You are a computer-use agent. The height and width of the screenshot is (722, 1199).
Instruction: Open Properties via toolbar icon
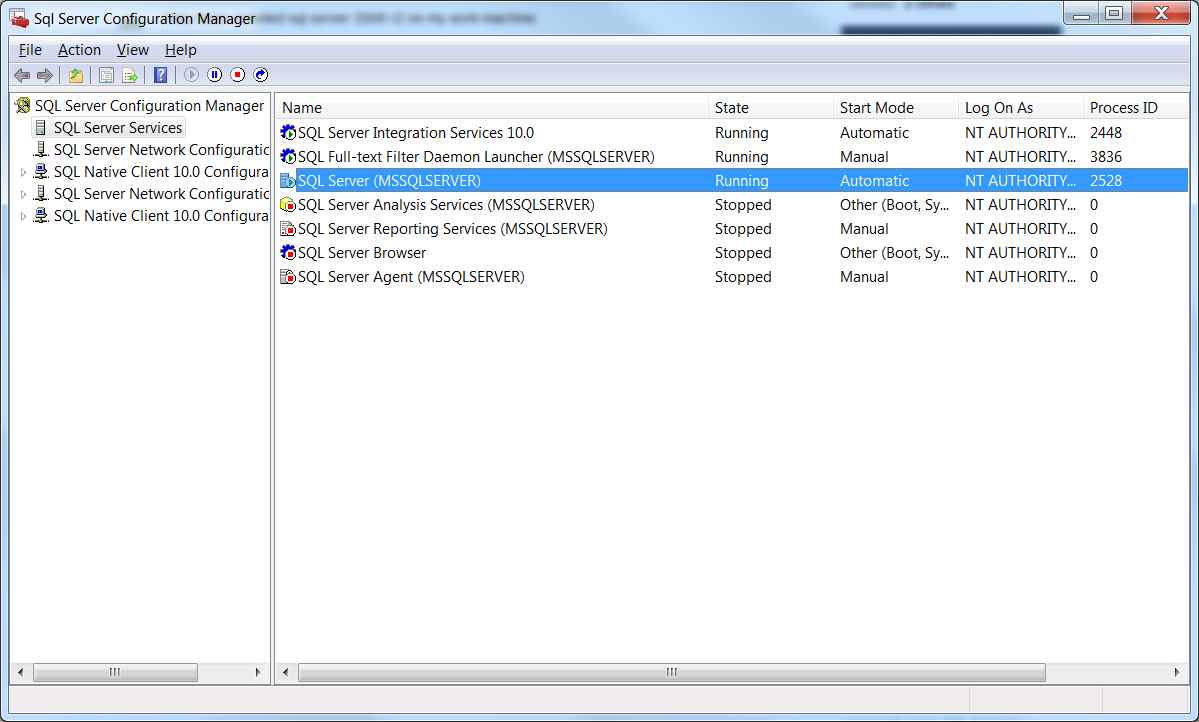106,75
